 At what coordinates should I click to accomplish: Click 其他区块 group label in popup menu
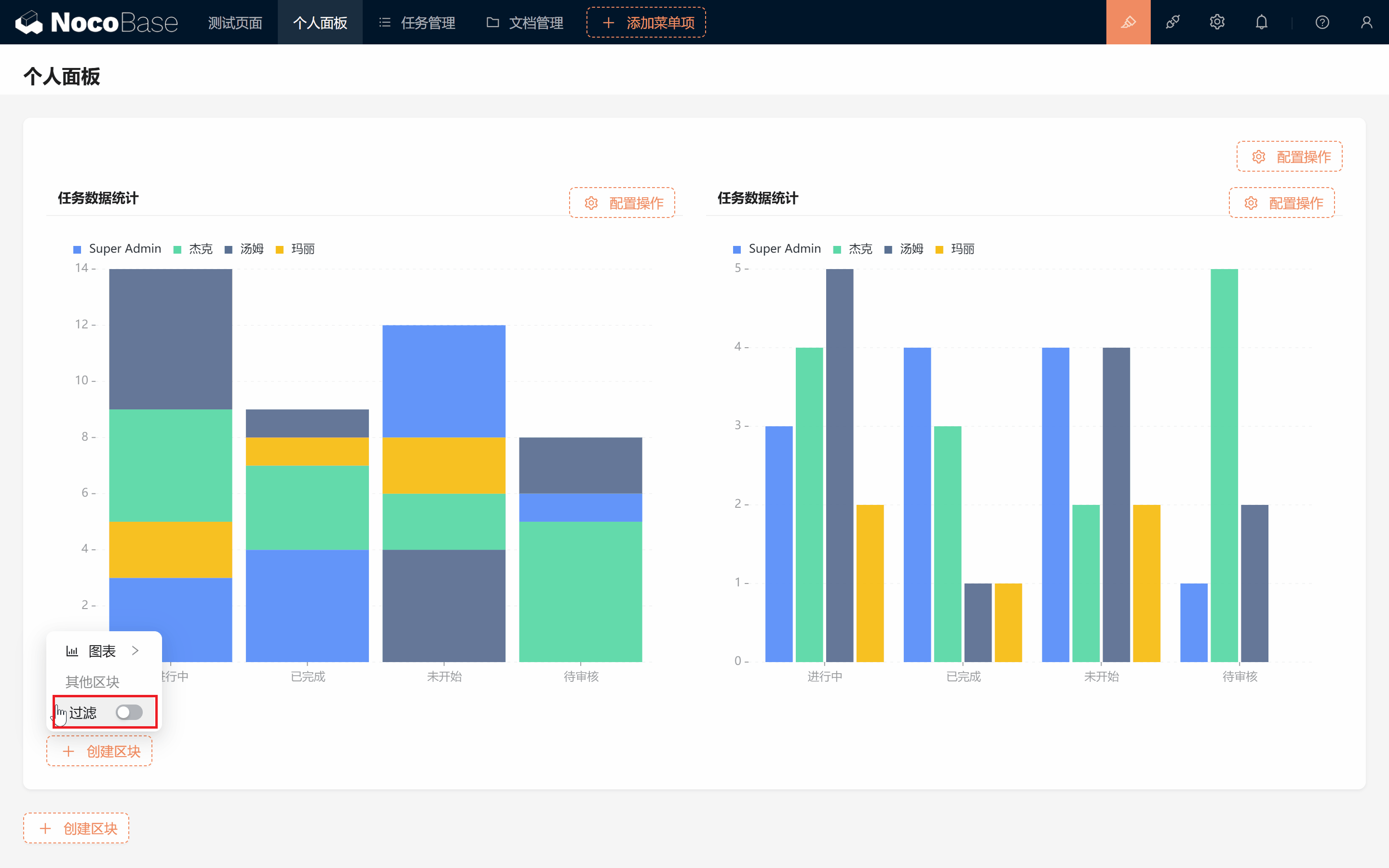[93, 681]
